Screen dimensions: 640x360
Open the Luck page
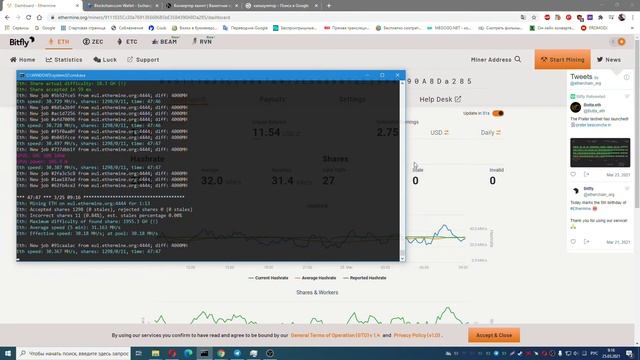[105, 60]
